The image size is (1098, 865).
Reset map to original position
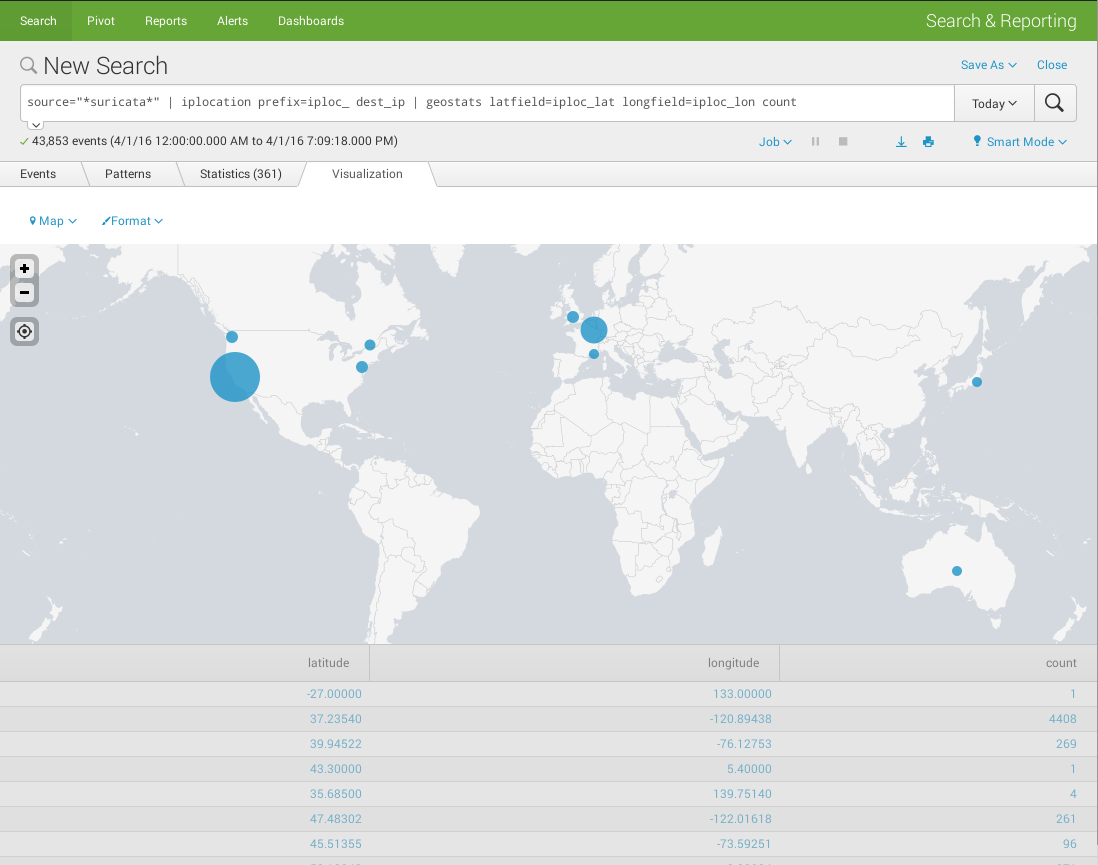[24, 331]
